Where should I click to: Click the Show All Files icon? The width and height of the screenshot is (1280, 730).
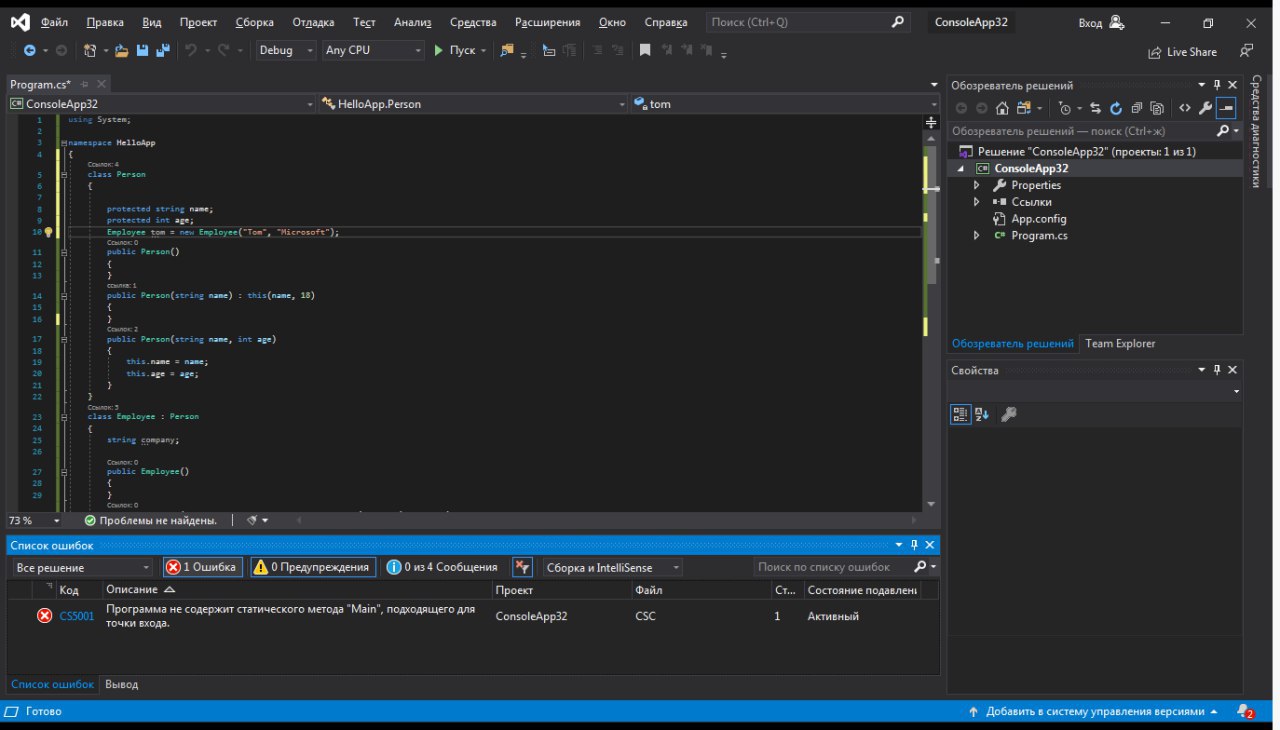pyautogui.click(x=1158, y=108)
